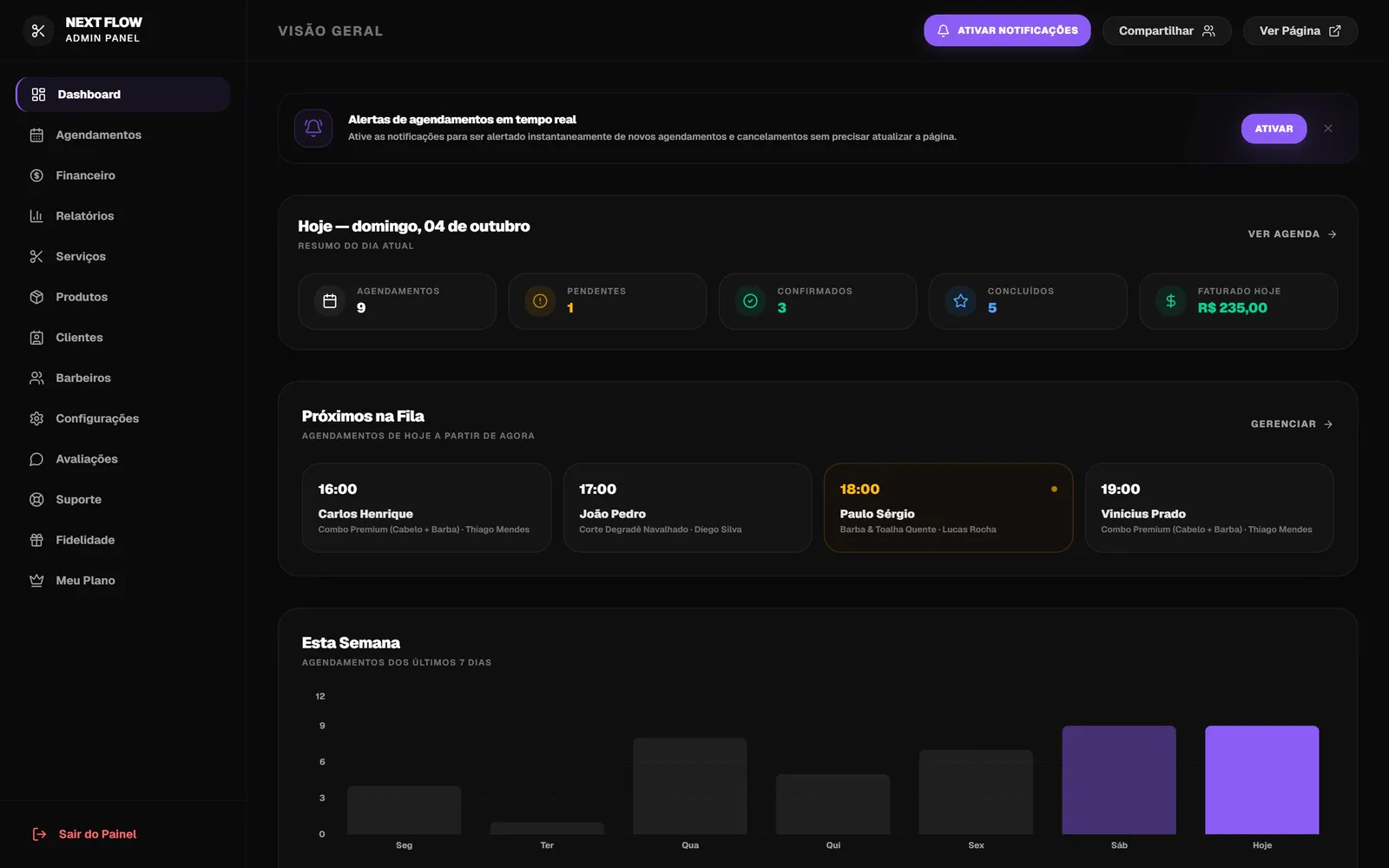Open Meu Plano in the sidebar

coord(122,581)
